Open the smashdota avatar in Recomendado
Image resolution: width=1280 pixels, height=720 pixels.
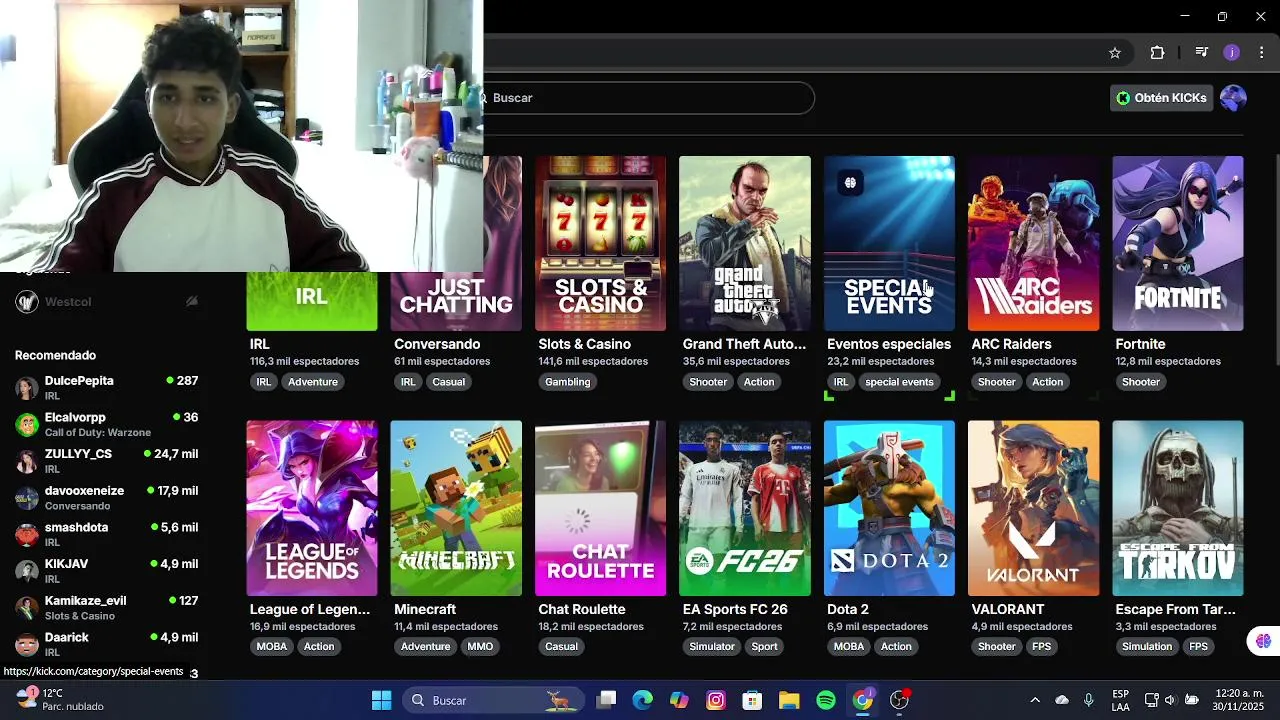27,534
